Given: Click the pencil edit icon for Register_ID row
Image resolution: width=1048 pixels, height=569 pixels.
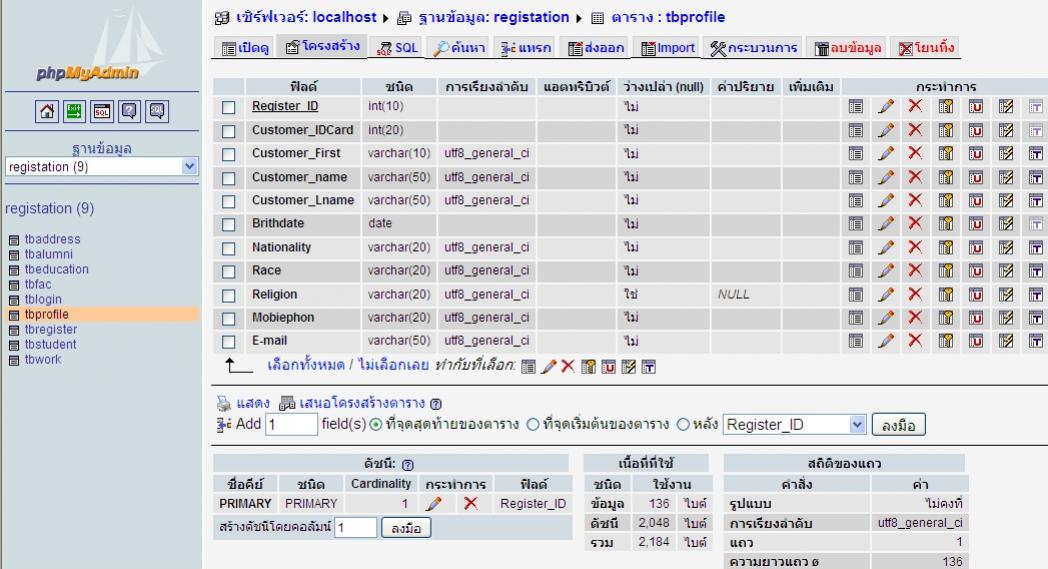Looking at the screenshot, I should (884, 106).
